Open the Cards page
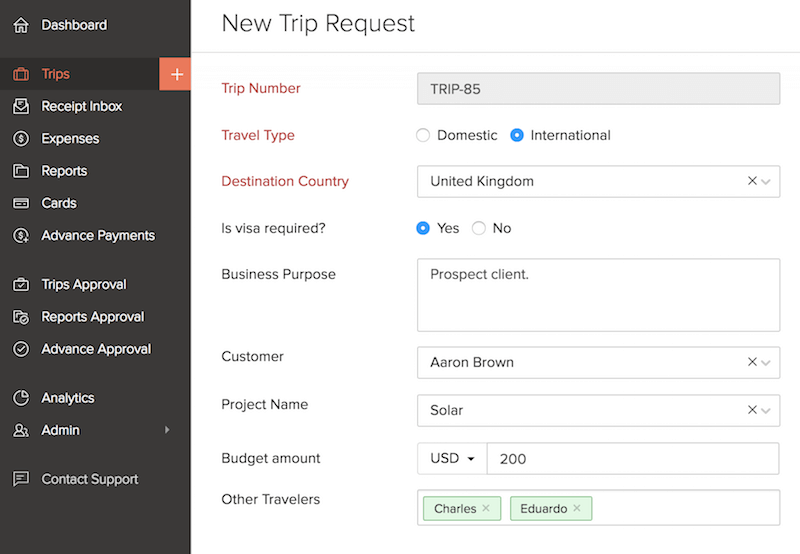800x554 pixels. pos(59,203)
